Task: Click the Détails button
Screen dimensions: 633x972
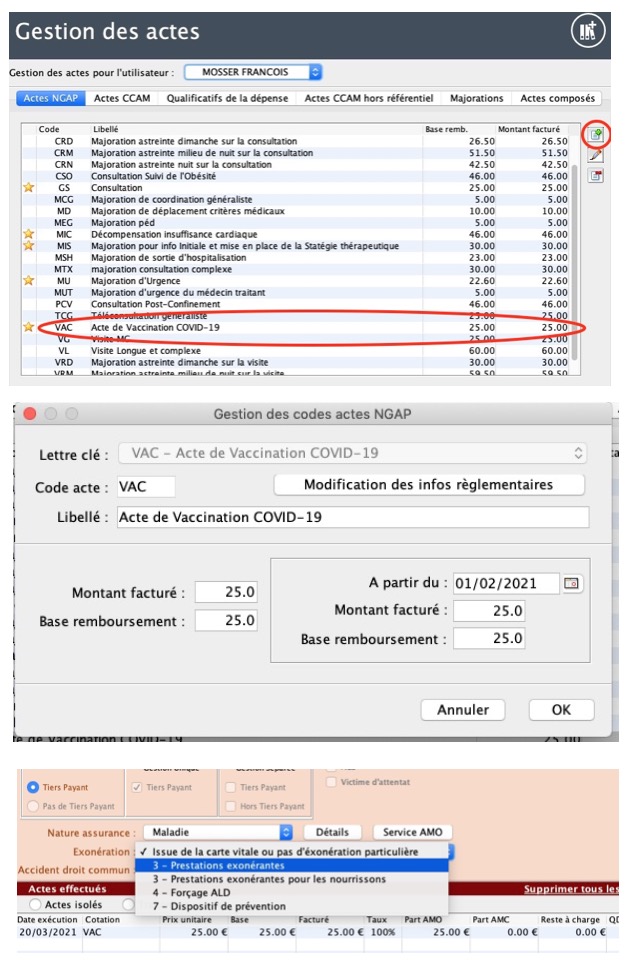Action: (332, 832)
